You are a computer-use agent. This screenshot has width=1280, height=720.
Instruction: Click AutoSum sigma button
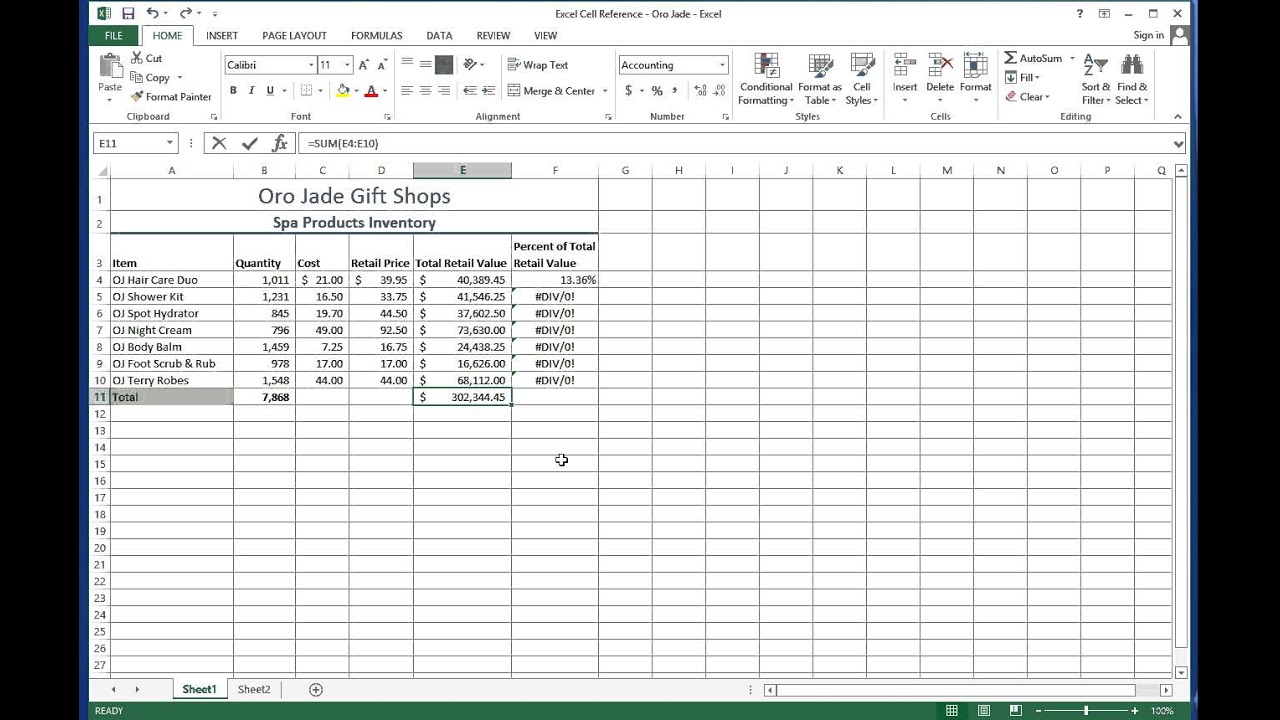pos(1032,58)
